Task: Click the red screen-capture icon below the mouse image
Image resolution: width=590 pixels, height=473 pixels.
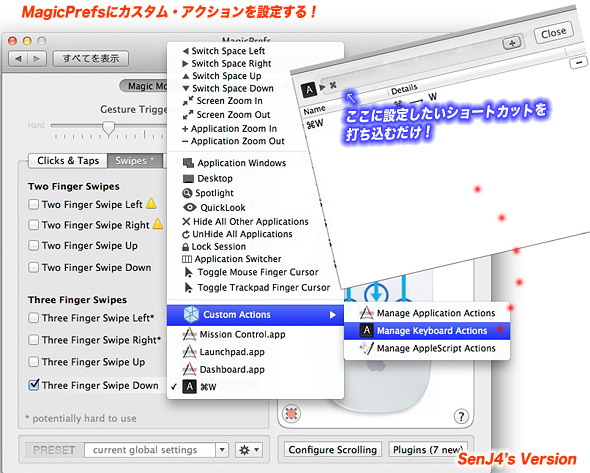Action: click(x=291, y=414)
